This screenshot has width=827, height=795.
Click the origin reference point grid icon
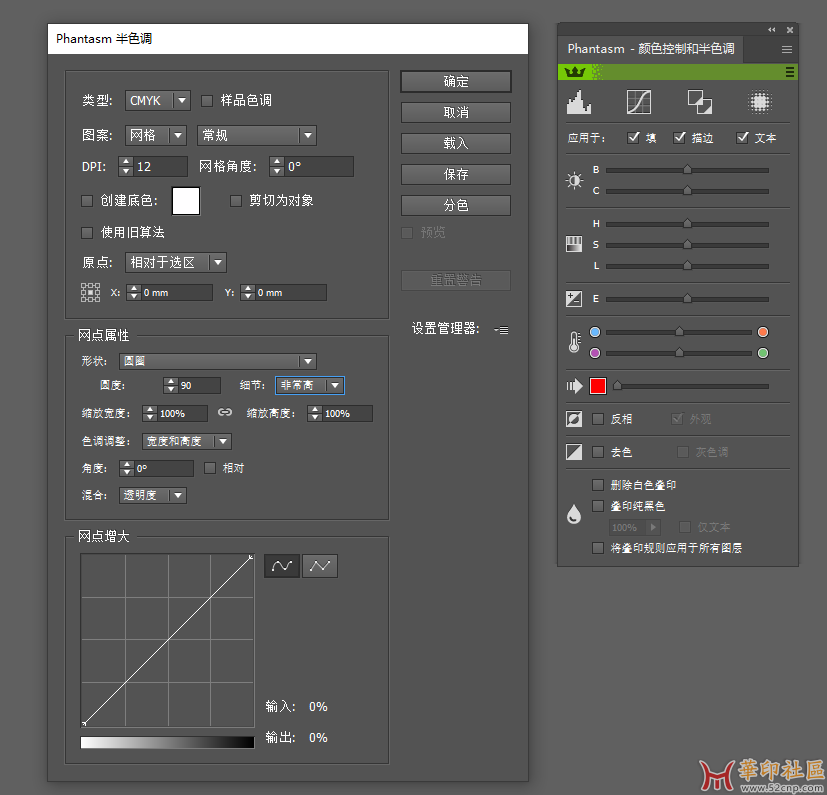click(90, 292)
